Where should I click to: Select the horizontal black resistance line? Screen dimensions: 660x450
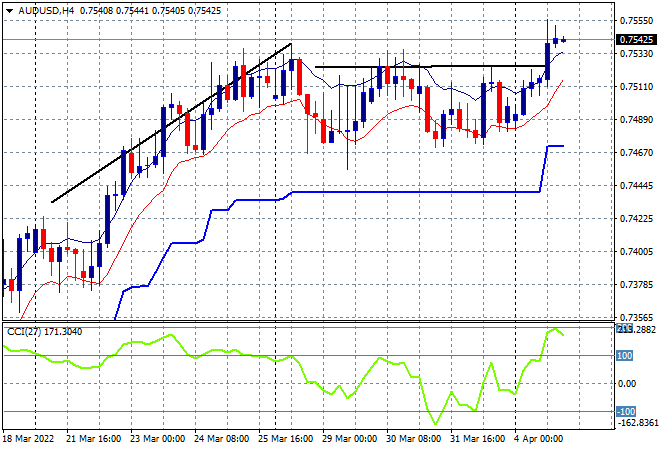[x=430, y=66]
